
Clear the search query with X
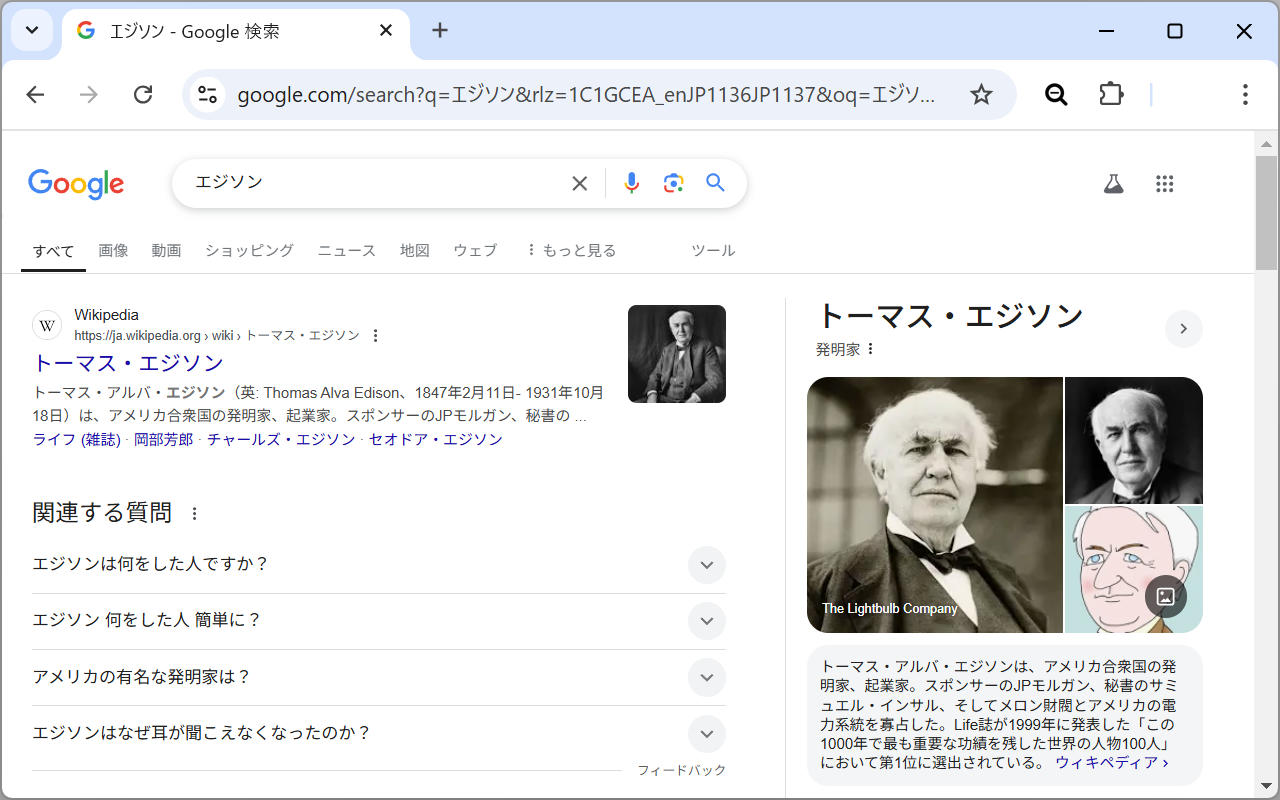pyautogui.click(x=579, y=183)
